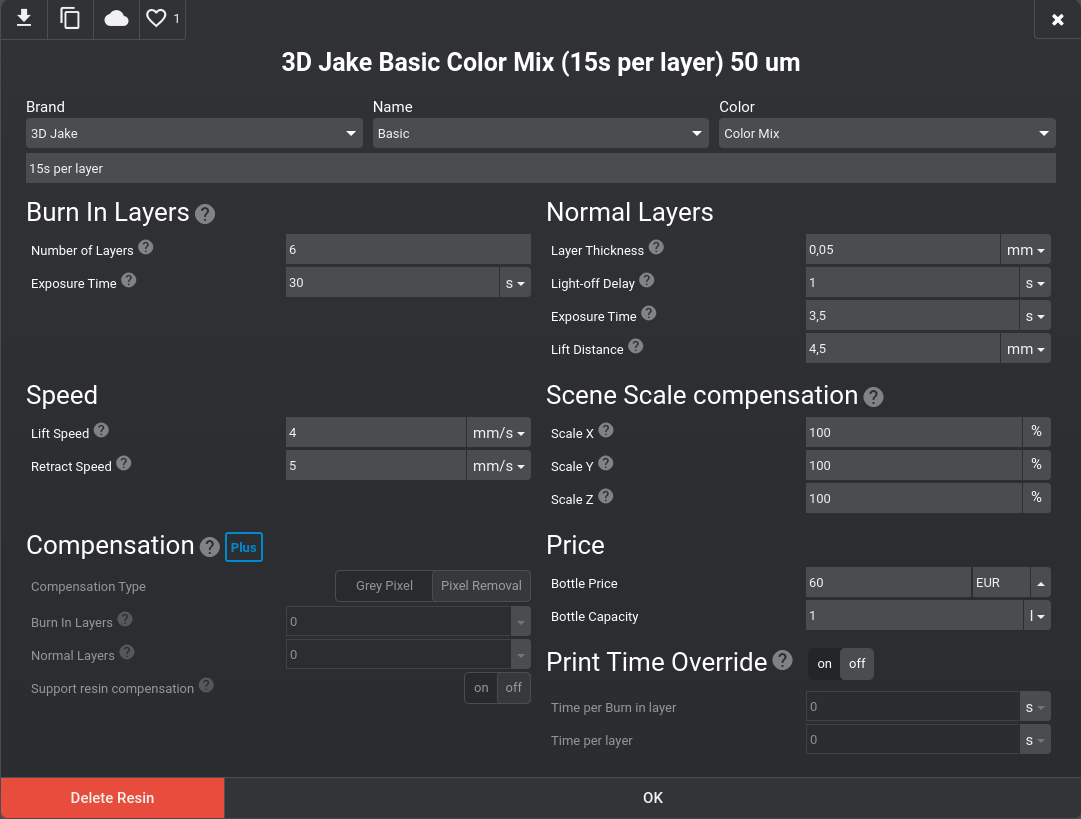
Task: Turn on Print Time Override
Action: tap(824, 664)
